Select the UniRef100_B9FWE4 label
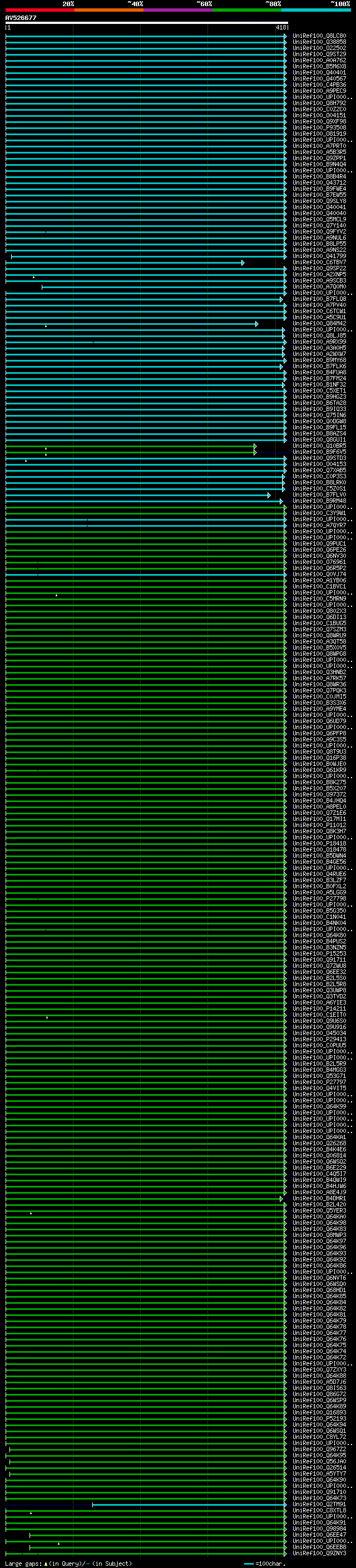Viewport: 356px width, 1568px height. (319, 189)
